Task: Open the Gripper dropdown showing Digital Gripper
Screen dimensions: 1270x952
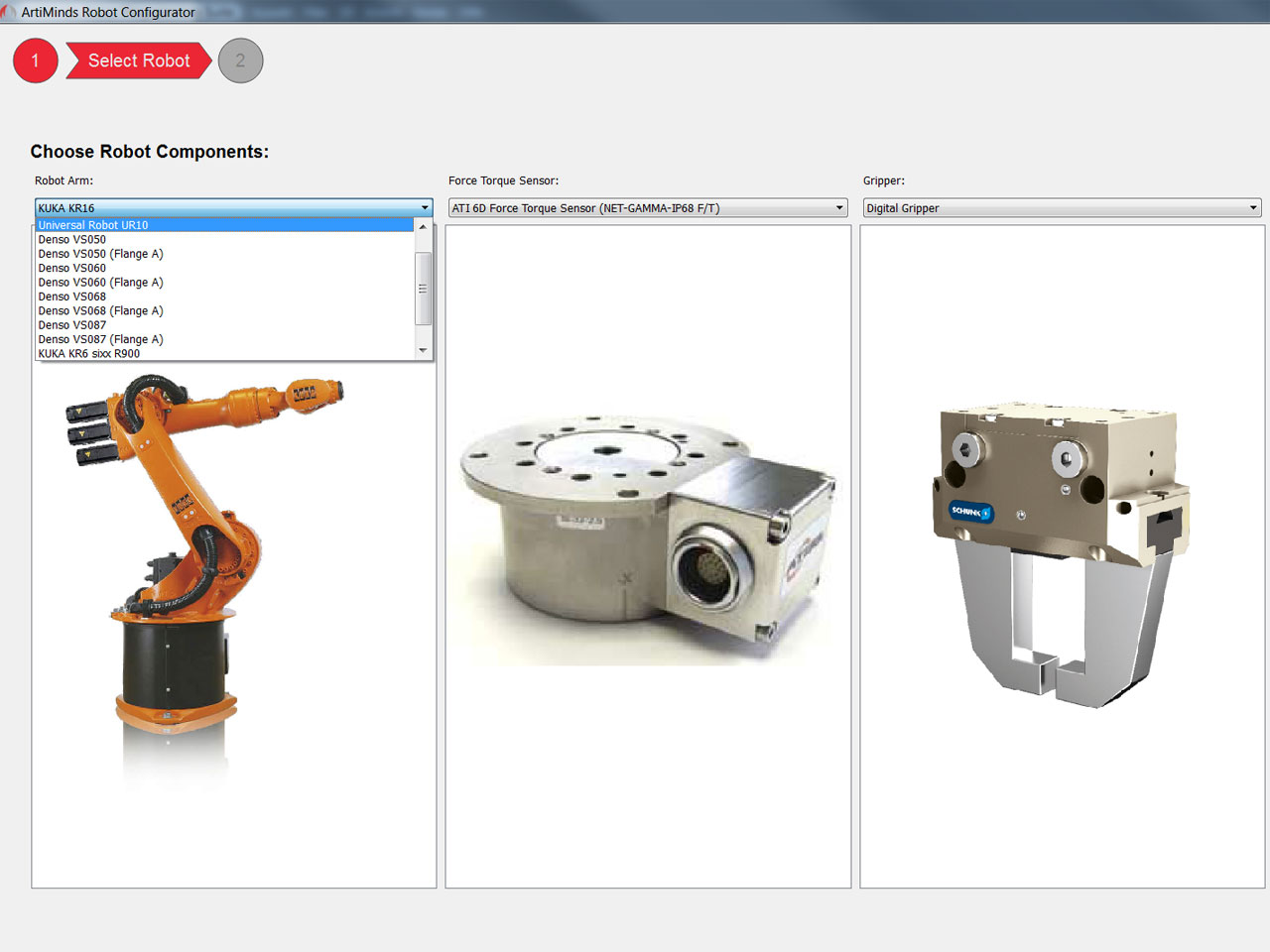Action: [x=1062, y=208]
